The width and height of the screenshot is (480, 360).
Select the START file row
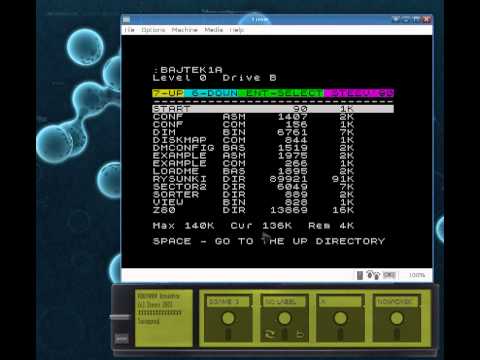(273, 109)
